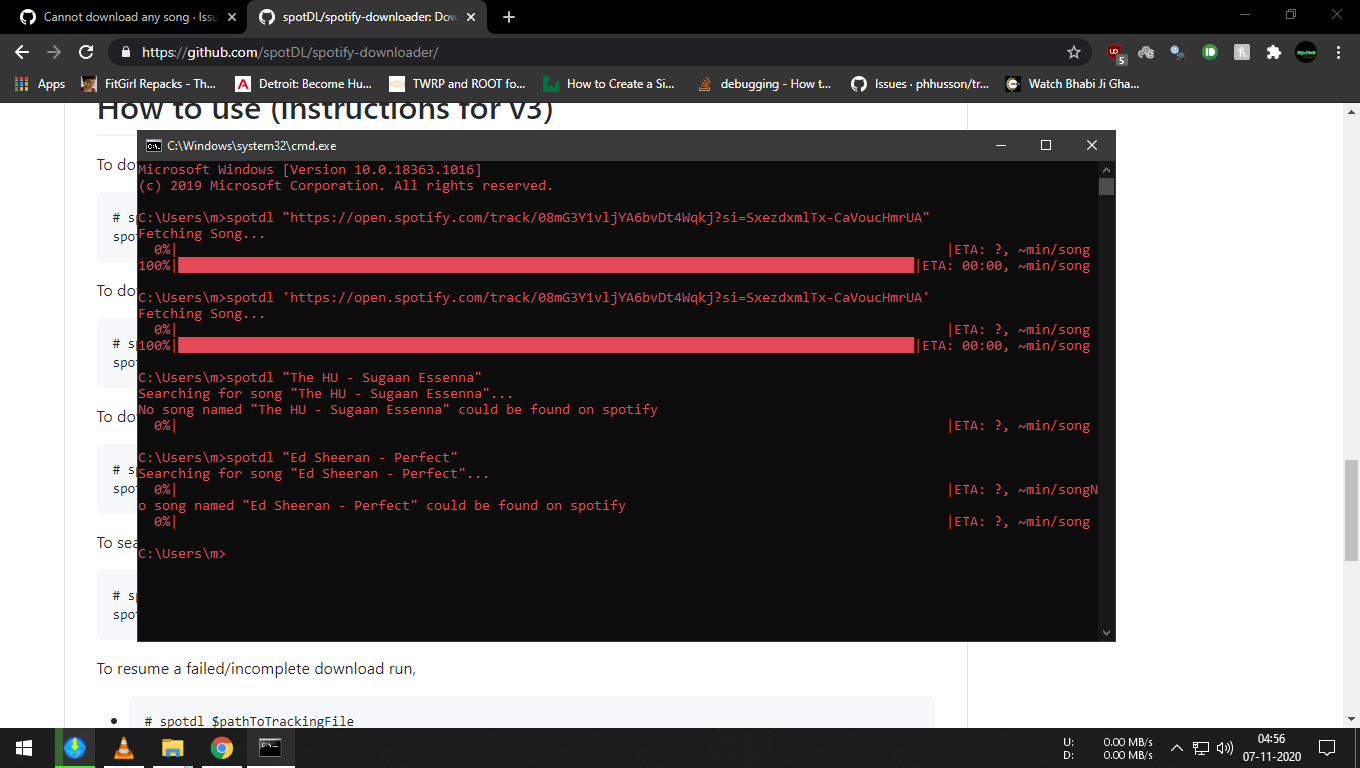Toggle the bookmark star for this page
The height and width of the screenshot is (768, 1360).
(x=1073, y=52)
